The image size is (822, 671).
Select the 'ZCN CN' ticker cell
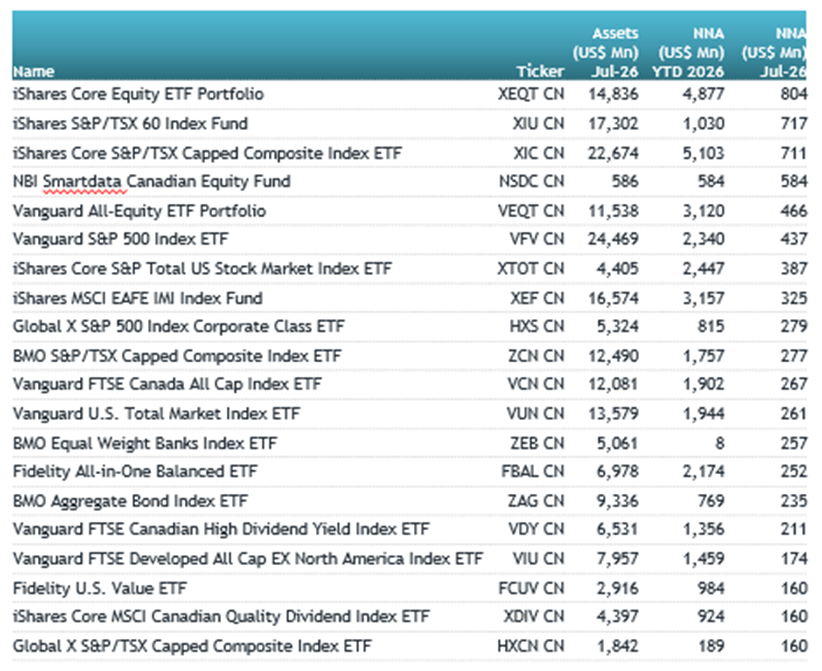536,356
